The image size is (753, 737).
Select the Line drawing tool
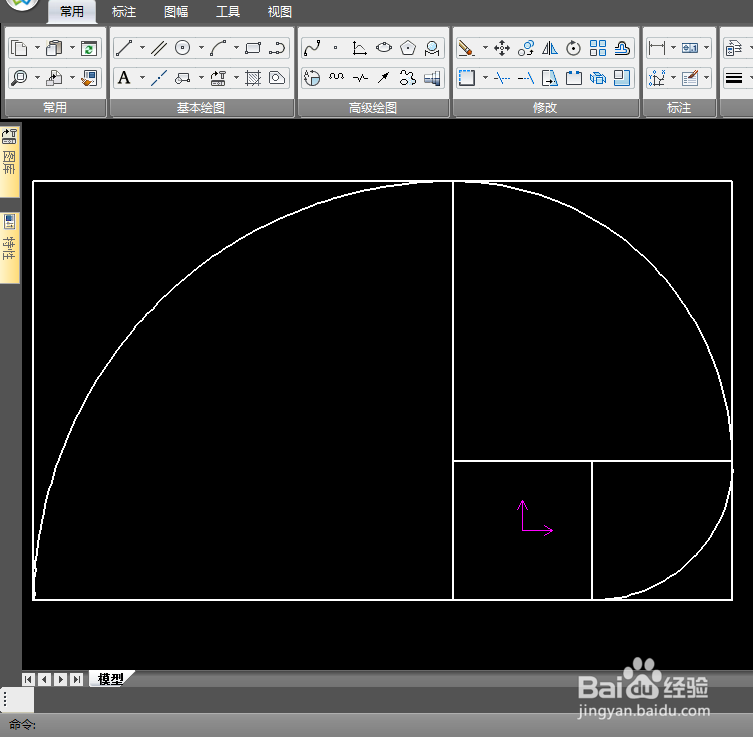(x=124, y=48)
